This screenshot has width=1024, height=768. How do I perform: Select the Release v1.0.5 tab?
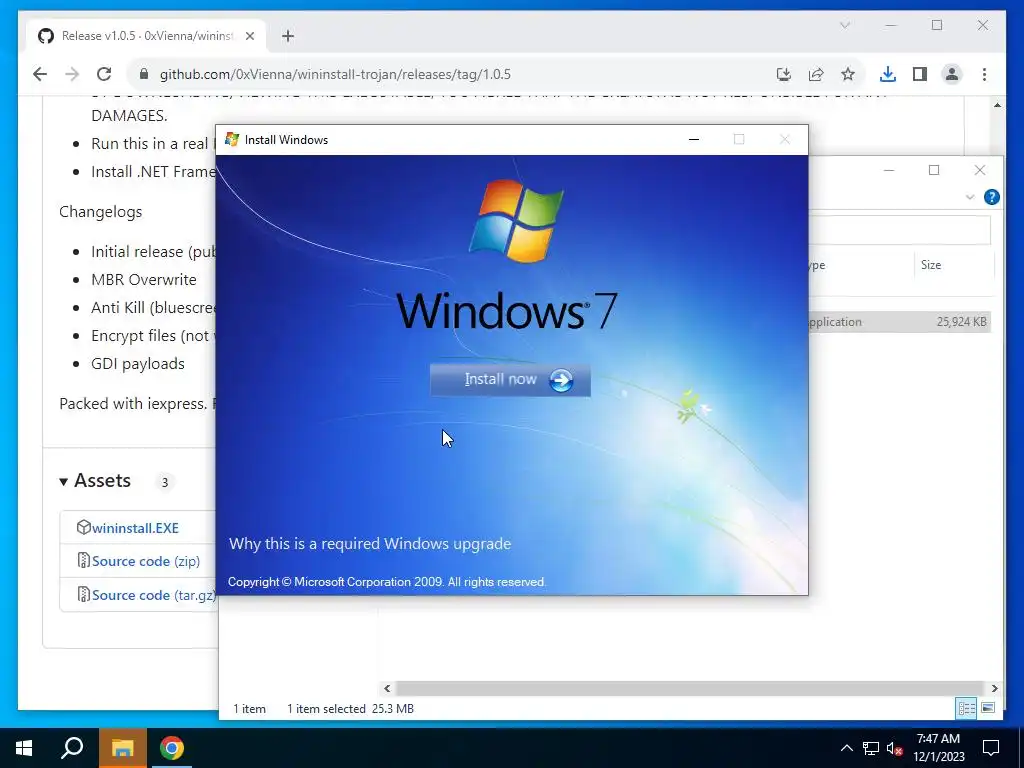point(147,36)
